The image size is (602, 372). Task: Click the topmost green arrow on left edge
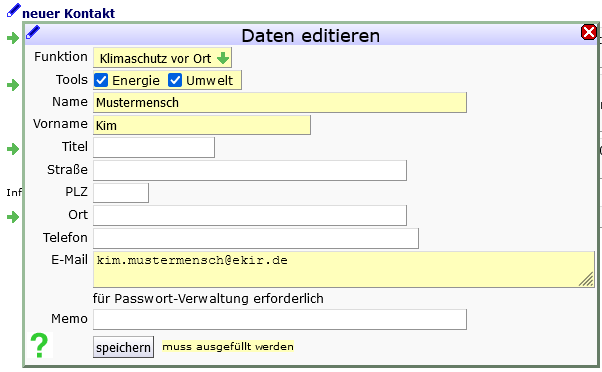pos(13,38)
